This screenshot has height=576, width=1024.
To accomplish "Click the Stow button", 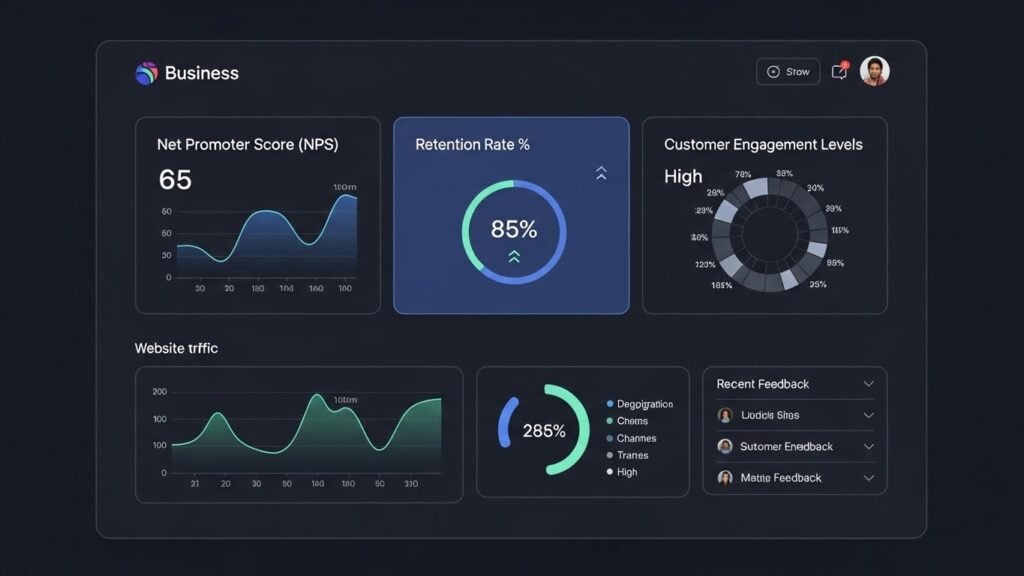I will click(x=788, y=71).
